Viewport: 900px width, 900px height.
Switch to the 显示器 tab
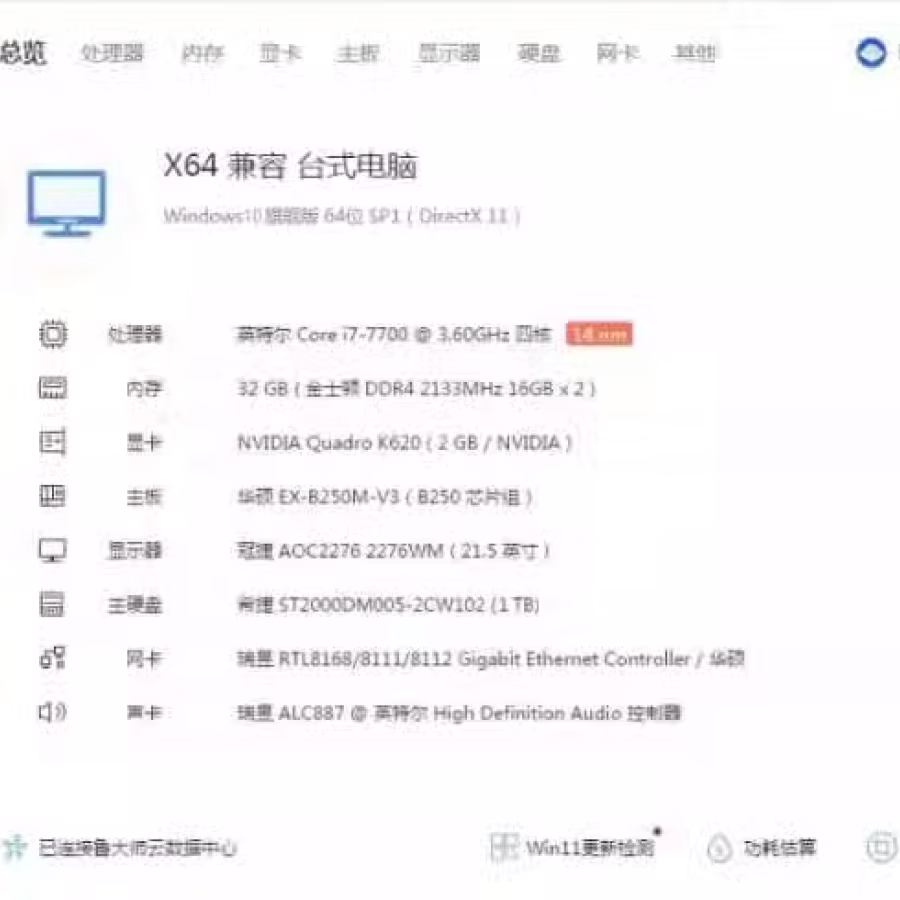click(x=449, y=53)
